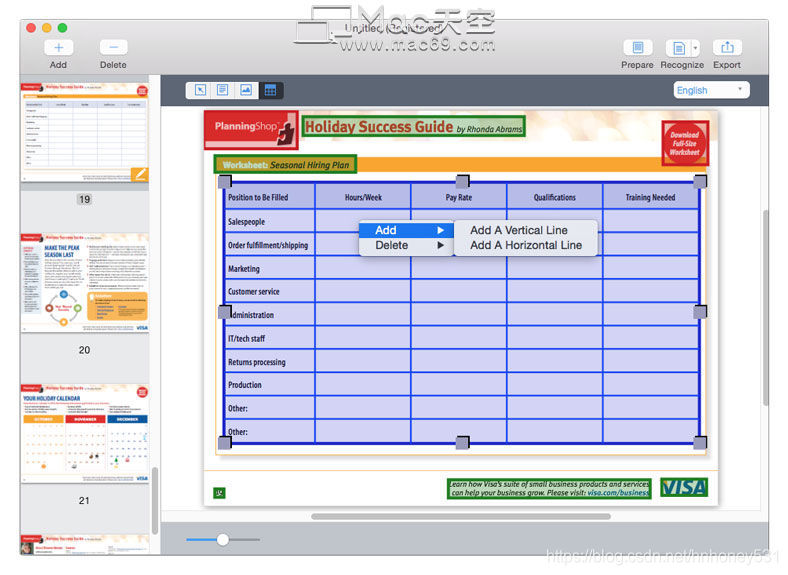This screenshot has width=788, height=575.
Task: Click the Download Full-Size Worksheet badge
Action: [685, 143]
